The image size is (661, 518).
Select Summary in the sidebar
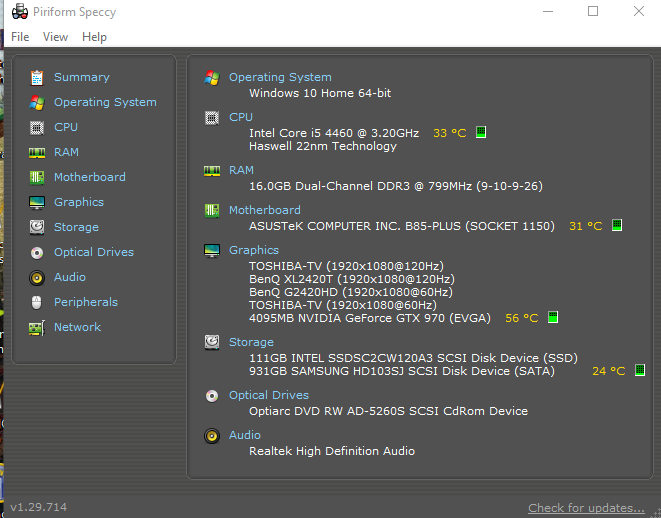pos(82,77)
